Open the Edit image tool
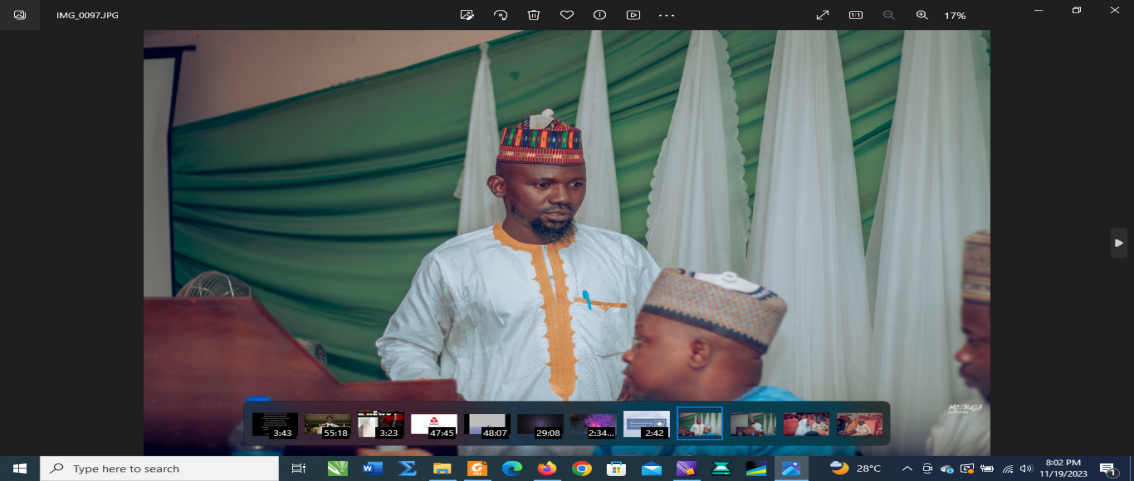The image size is (1134, 481). [x=466, y=15]
